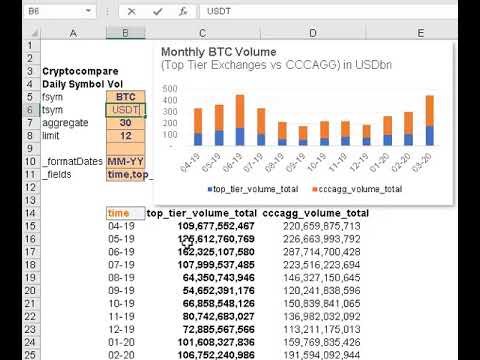Image resolution: width=480 pixels, height=360 pixels.
Task: Confirm entry with the checkmark button
Action: click(x=158, y=12)
